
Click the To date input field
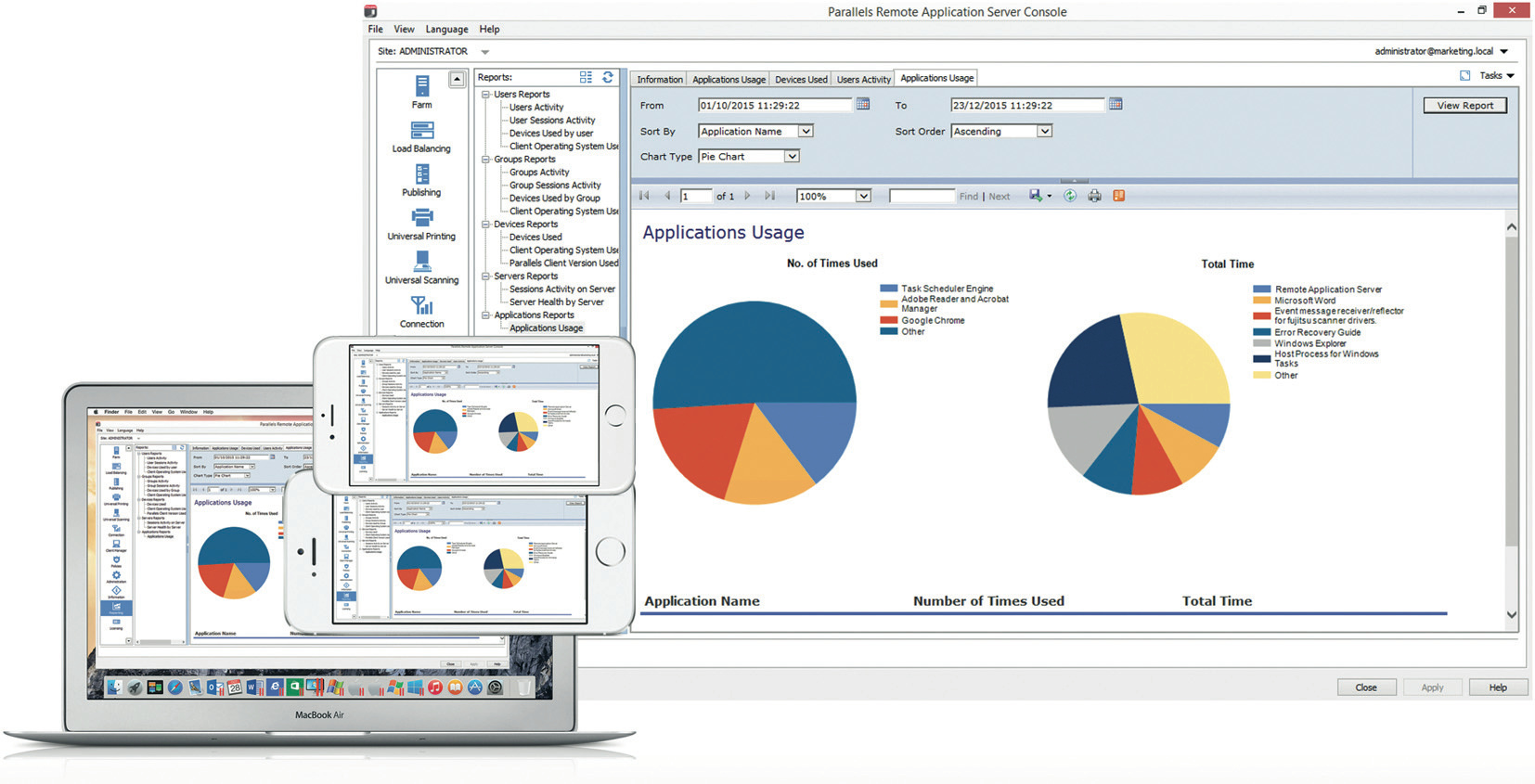tap(1027, 105)
